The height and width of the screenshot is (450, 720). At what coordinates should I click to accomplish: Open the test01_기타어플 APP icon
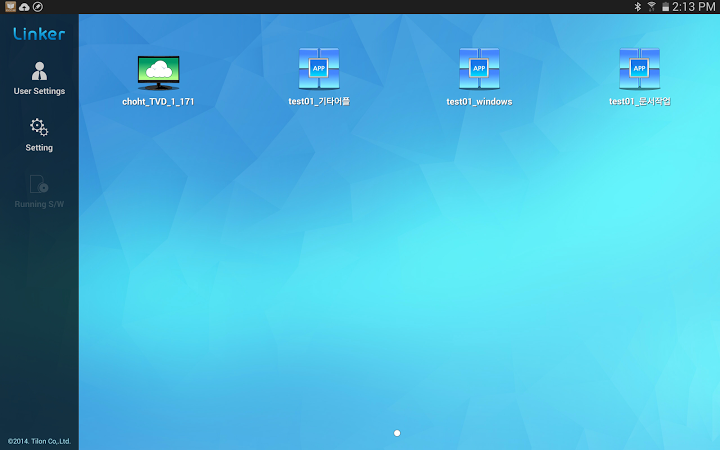319,69
